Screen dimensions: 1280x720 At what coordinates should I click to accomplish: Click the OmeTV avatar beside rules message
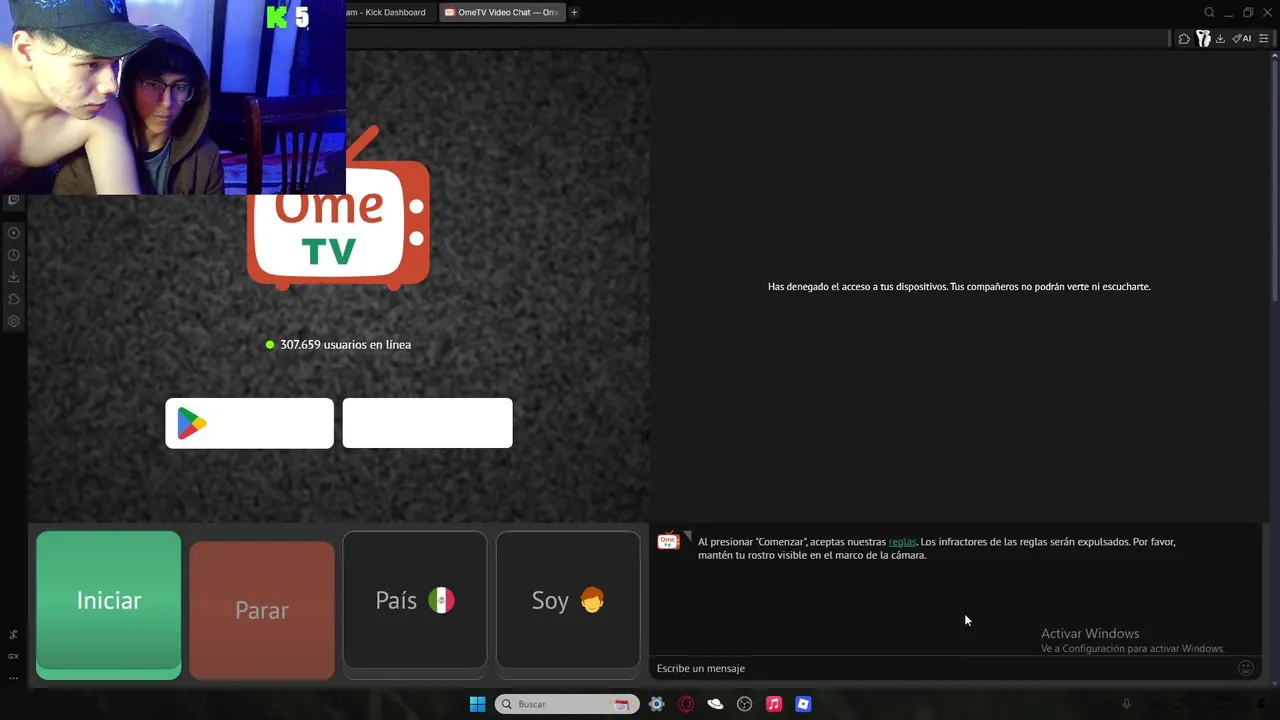tap(668, 541)
